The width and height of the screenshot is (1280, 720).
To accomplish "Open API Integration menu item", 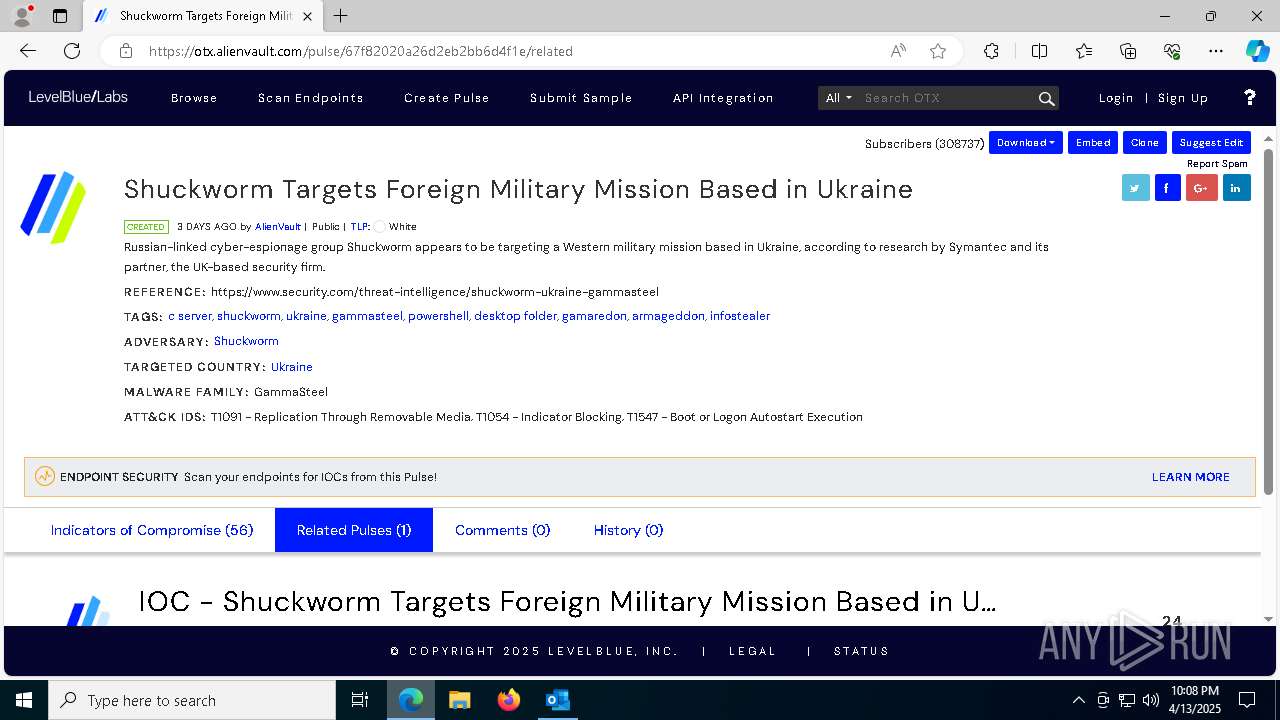I will pyautogui.click(x=723, y=98).
